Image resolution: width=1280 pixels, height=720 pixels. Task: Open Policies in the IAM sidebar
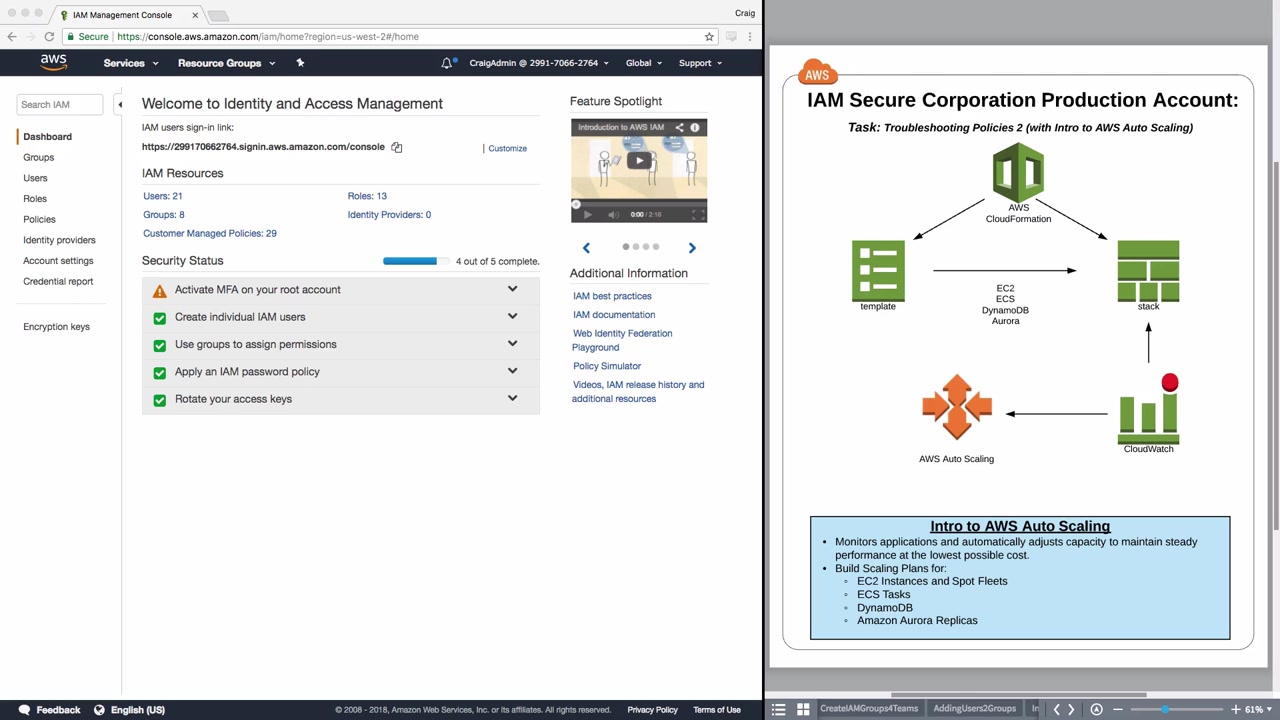39,219
